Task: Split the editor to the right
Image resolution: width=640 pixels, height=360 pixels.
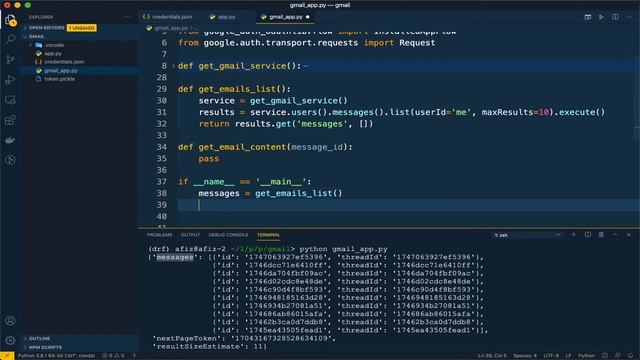Action: click(x=615, y=17)
